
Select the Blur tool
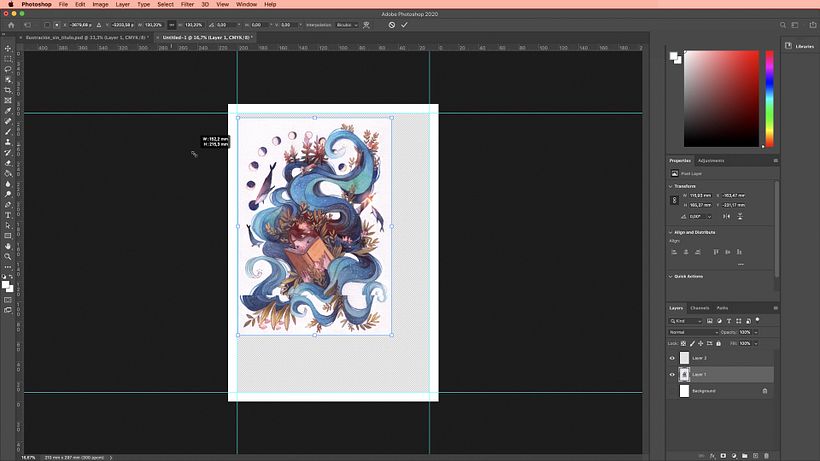(x=8, y=184)
